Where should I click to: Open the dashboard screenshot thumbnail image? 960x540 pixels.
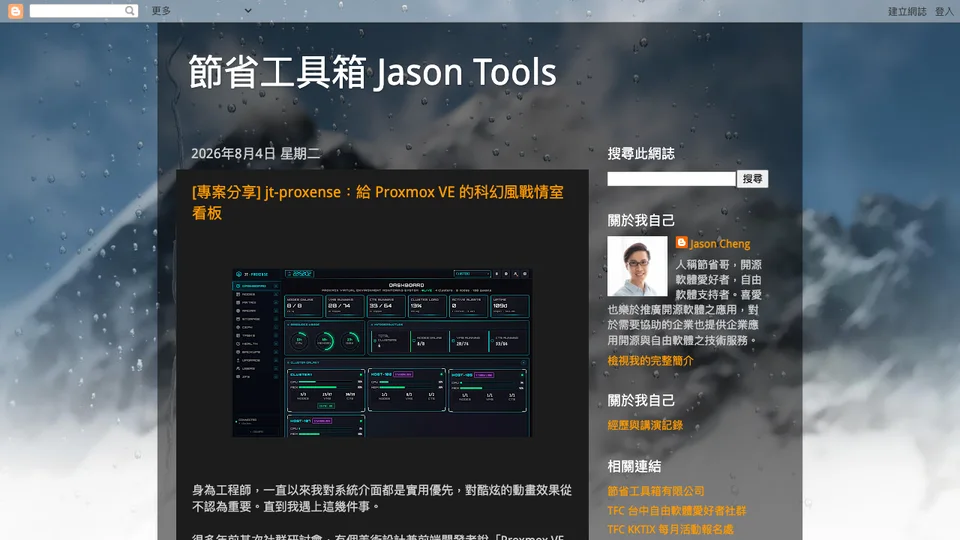point(382,353)
